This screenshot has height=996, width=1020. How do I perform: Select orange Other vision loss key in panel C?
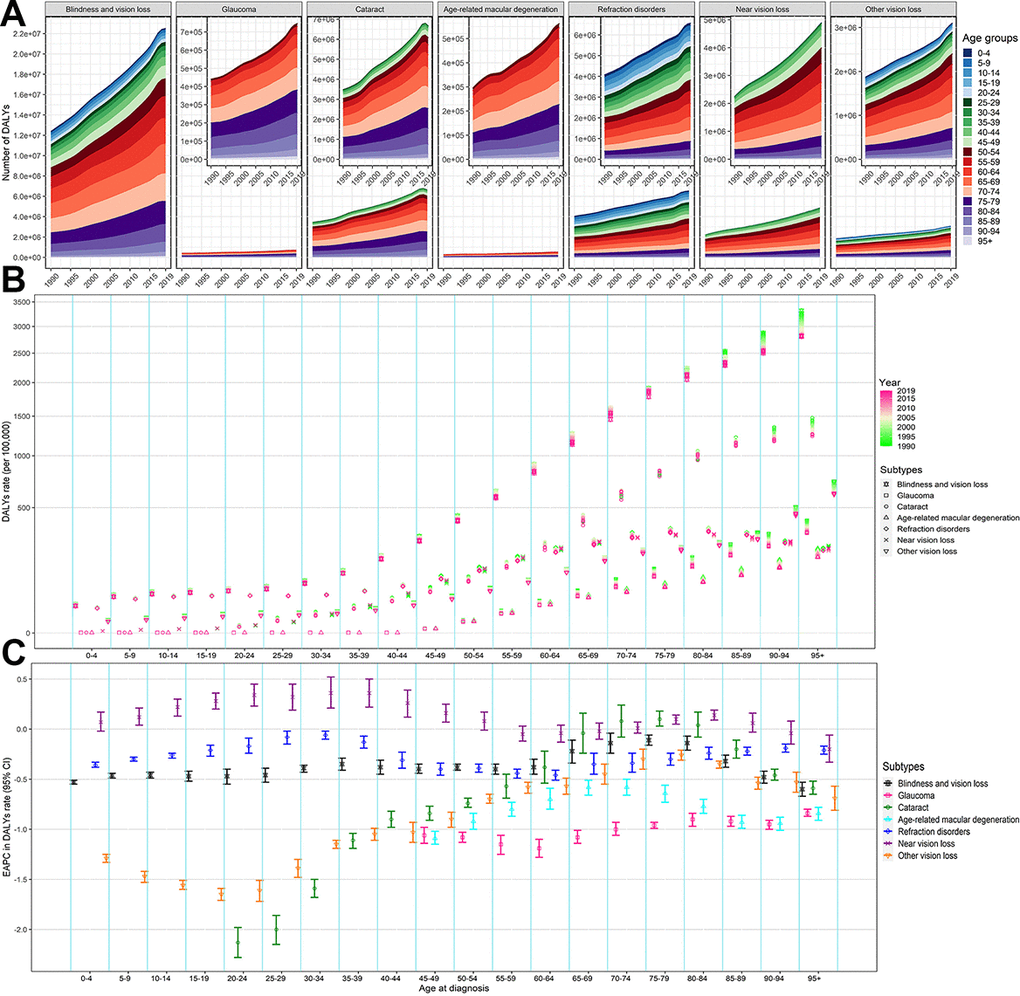pyautogui.click(x=890, y=856)
